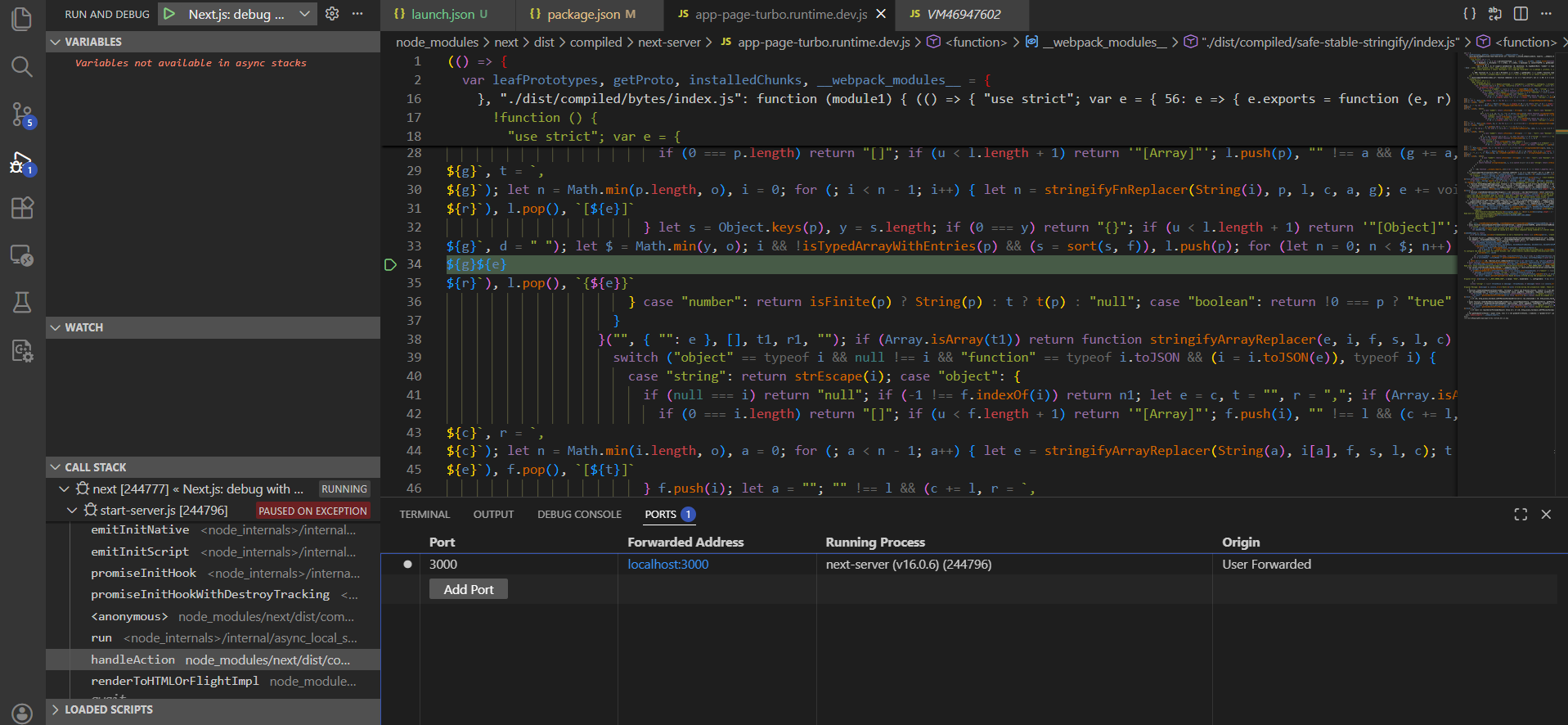Viewport: 1568px width, 725px height.
Task: Open the Extensions view
Action: [22, 208]
